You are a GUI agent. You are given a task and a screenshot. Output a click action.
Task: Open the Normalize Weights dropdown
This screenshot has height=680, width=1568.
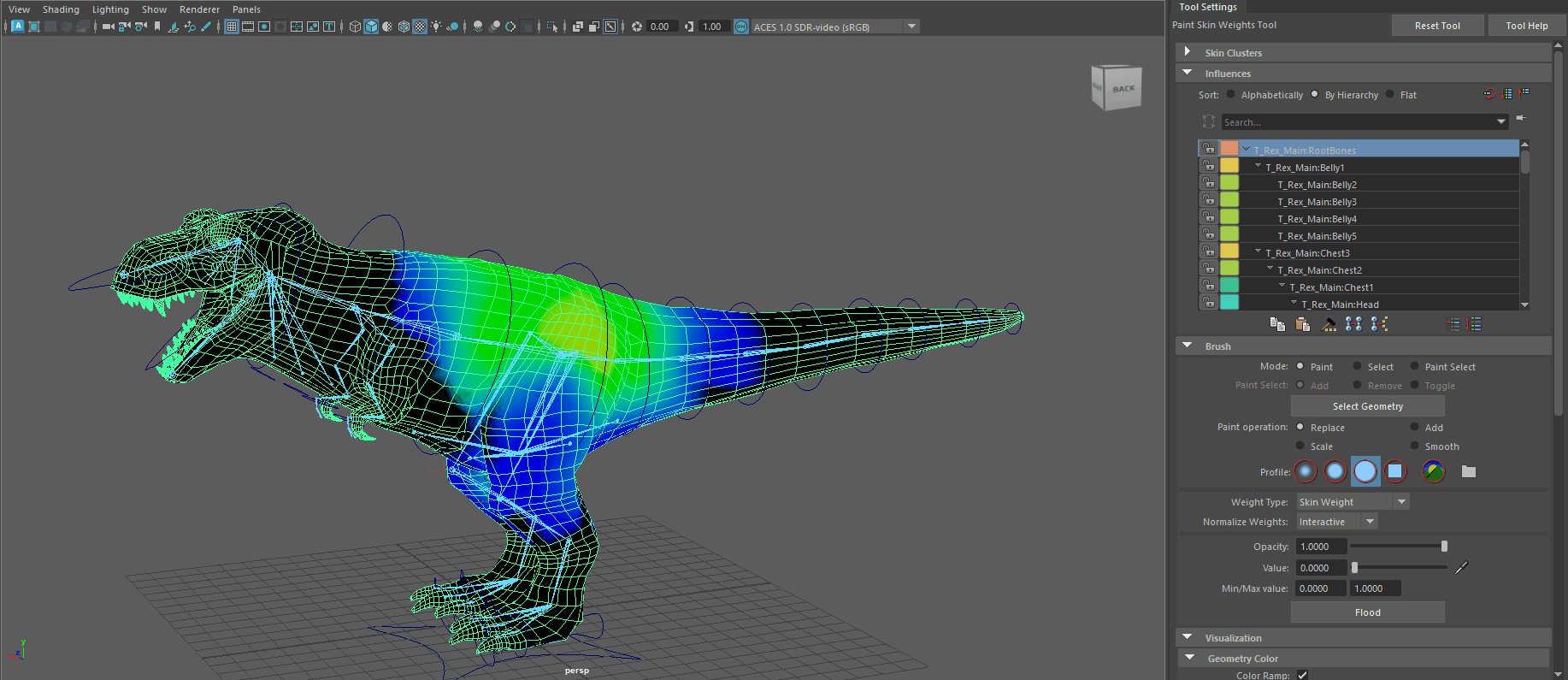coord(1337,522)
